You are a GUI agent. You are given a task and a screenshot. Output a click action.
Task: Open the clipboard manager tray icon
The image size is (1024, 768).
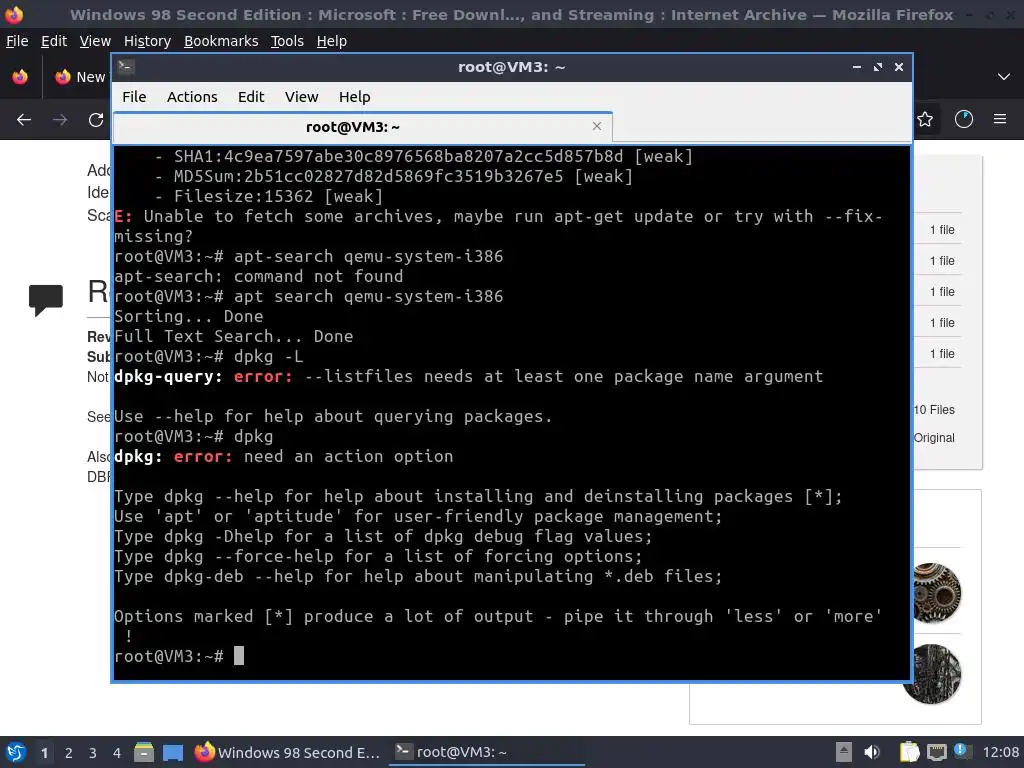point(908,752)
